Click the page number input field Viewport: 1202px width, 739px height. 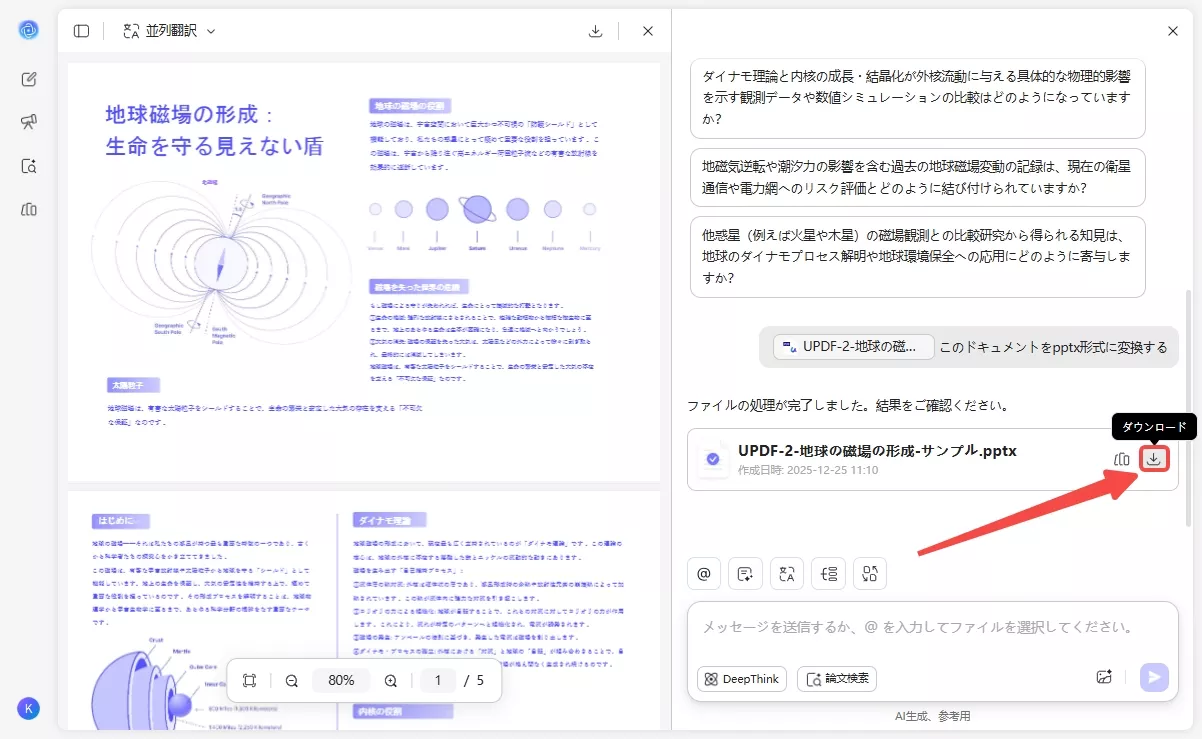click(x=437, y=680)
